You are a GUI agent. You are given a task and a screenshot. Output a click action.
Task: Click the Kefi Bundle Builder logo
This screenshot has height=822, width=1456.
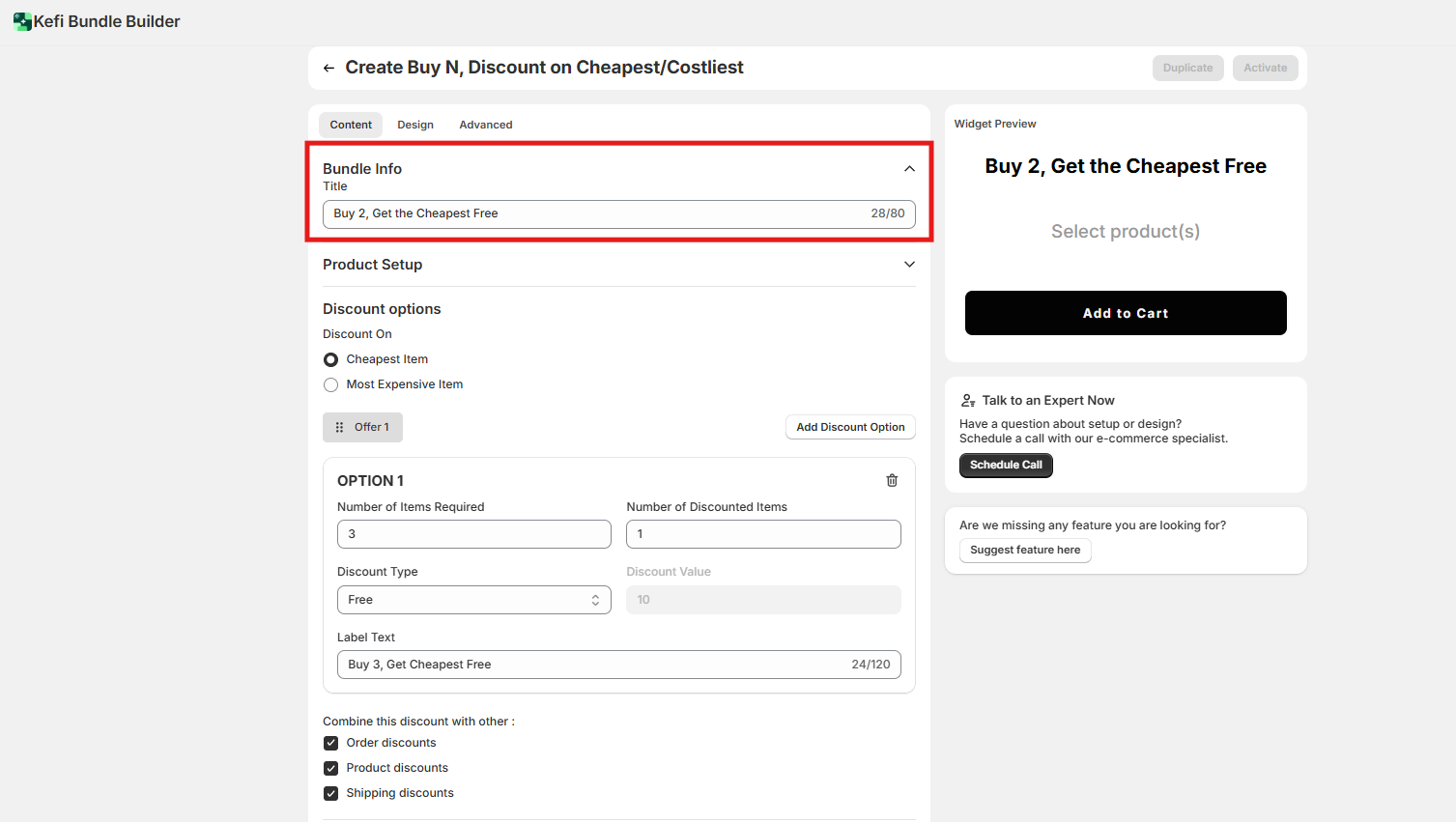point(22,21)
